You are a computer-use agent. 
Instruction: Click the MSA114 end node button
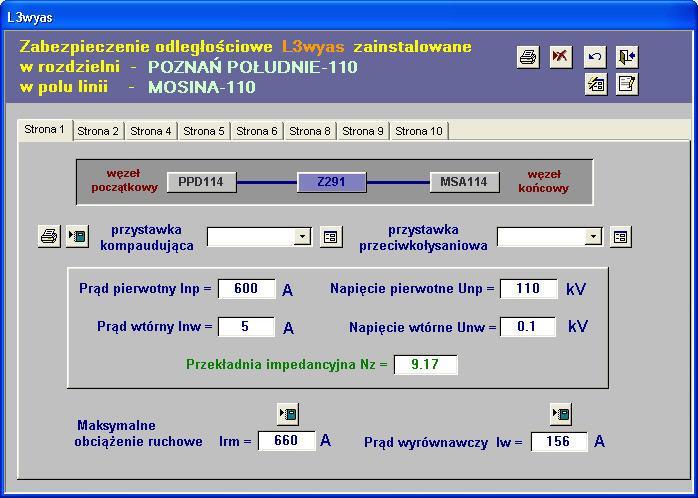coord(464,182)
